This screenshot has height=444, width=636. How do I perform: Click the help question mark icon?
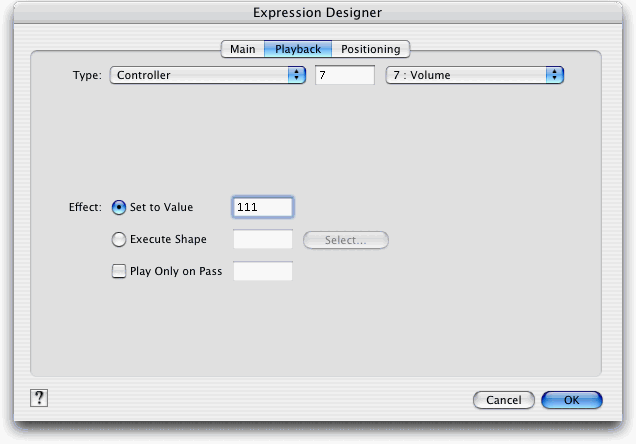tap(39, 398)
